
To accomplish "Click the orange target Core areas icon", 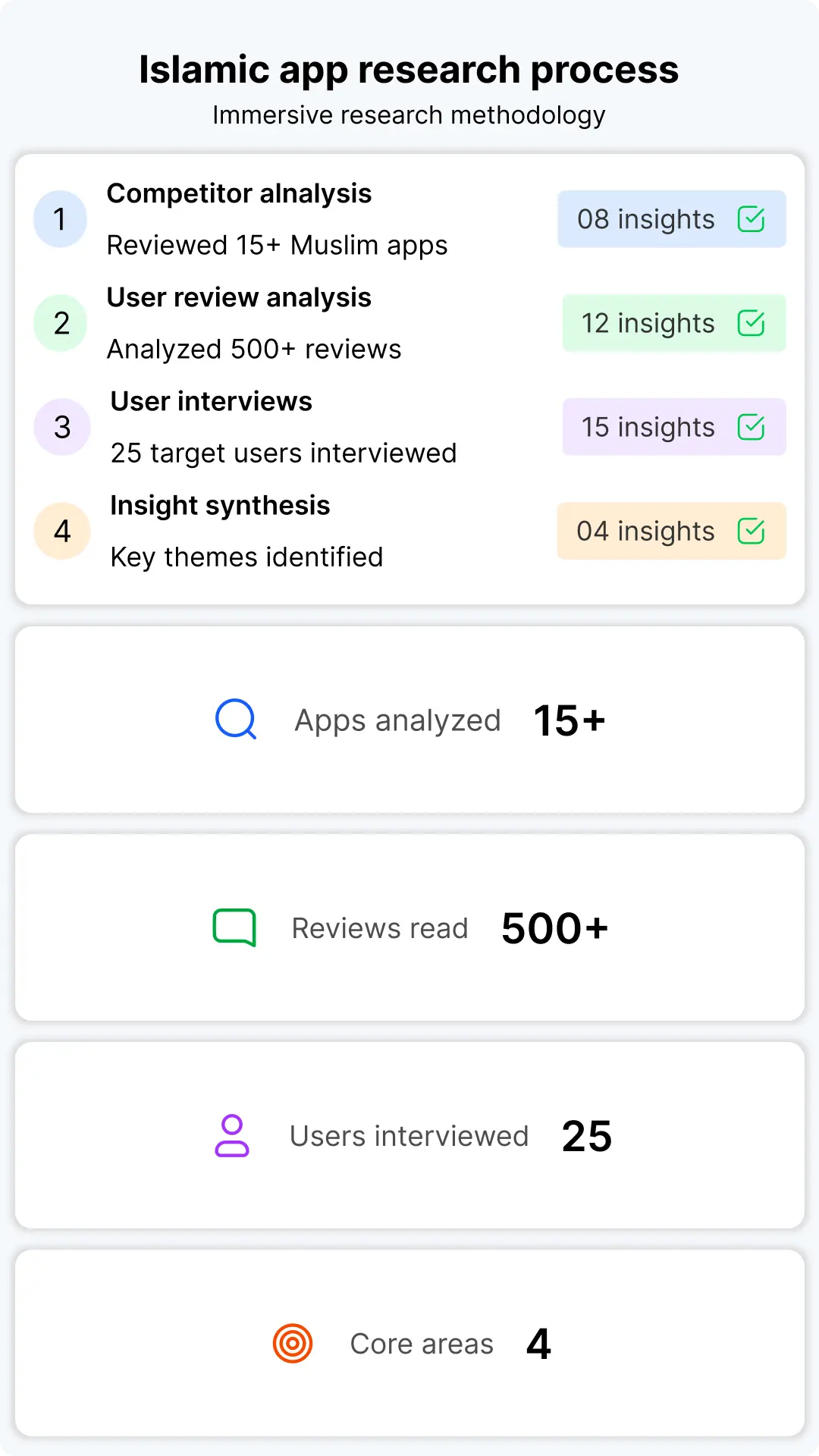I will pos(293,1343).
